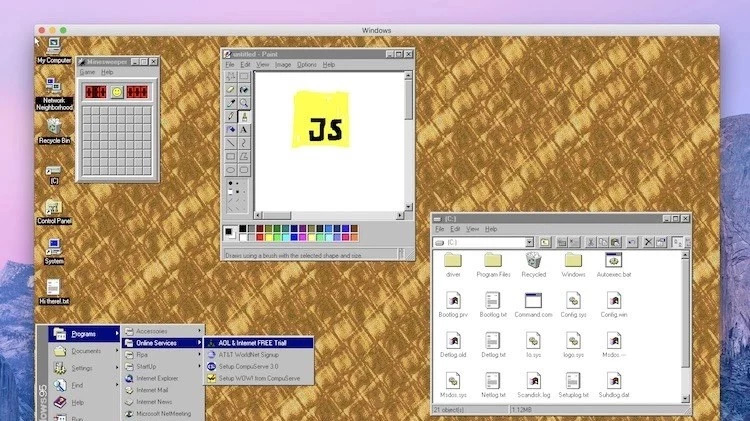Click the macOS green zoom window button
This screenshot has height=421, width=750.
(x=63, y=30)
